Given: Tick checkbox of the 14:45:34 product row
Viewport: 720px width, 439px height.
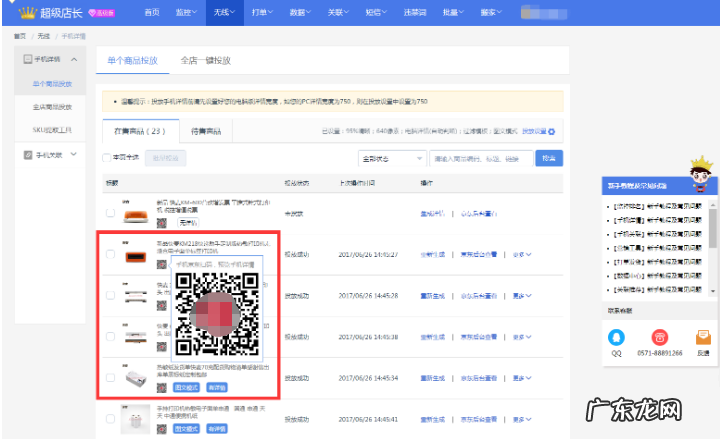Looking at the screenshot, I should (x=110, y=377).
